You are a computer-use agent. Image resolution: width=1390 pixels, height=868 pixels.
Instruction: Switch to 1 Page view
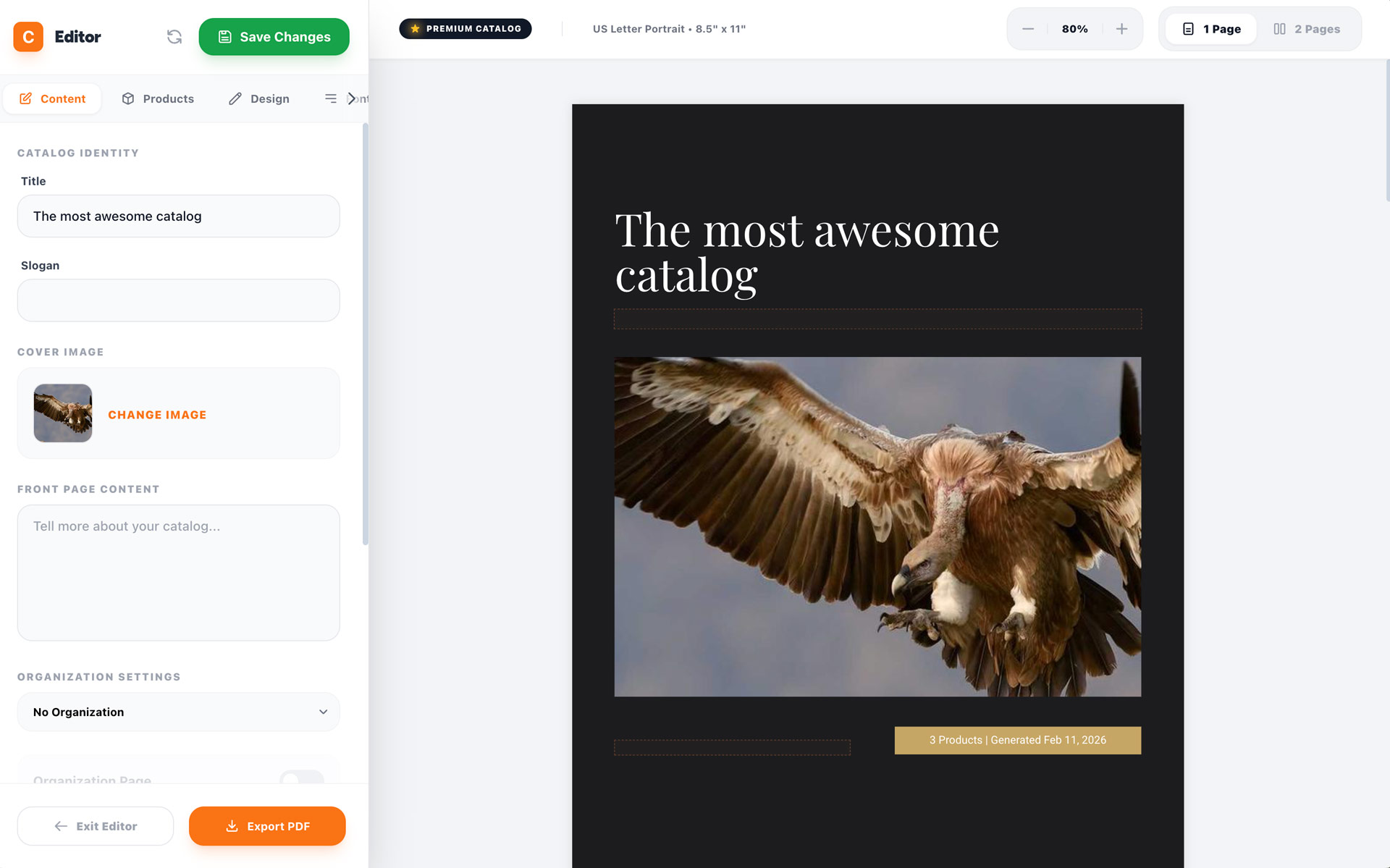1211,29
